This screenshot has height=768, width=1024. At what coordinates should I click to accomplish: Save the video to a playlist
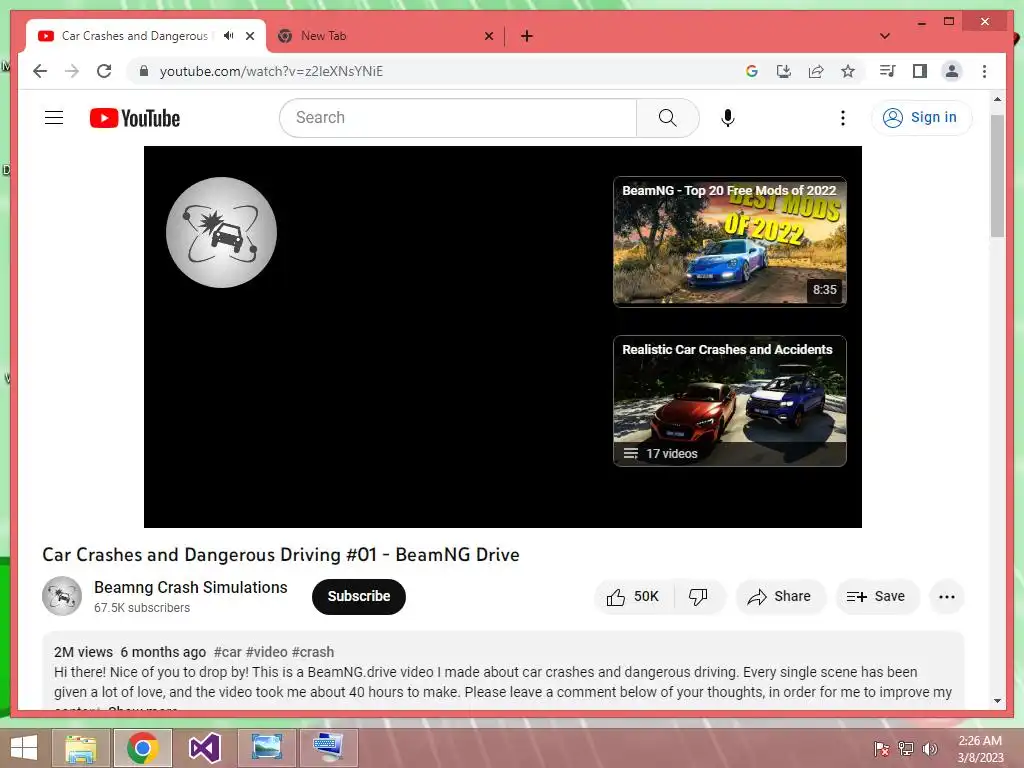click(876, 596)
